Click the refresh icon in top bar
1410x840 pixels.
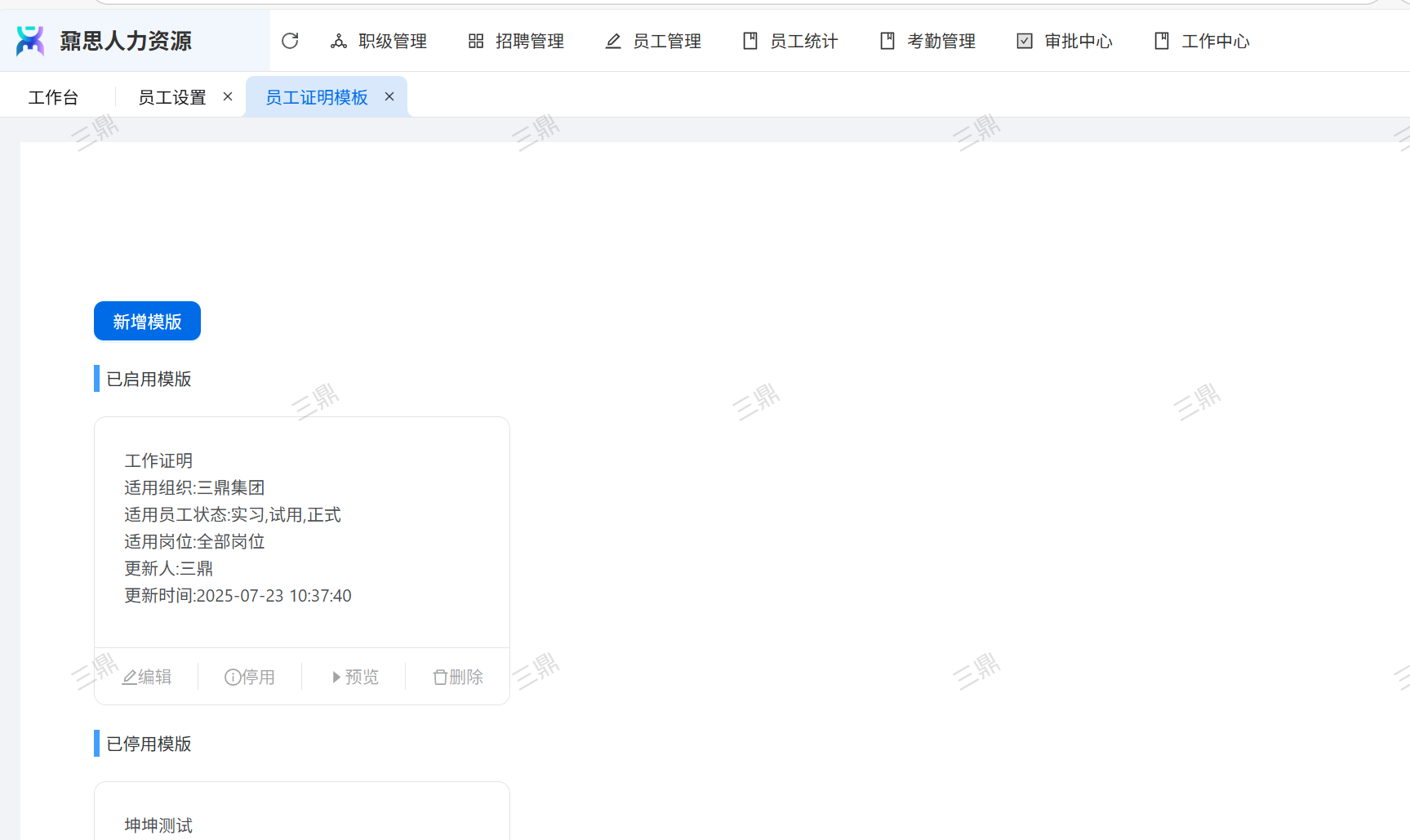pos(290,41)
